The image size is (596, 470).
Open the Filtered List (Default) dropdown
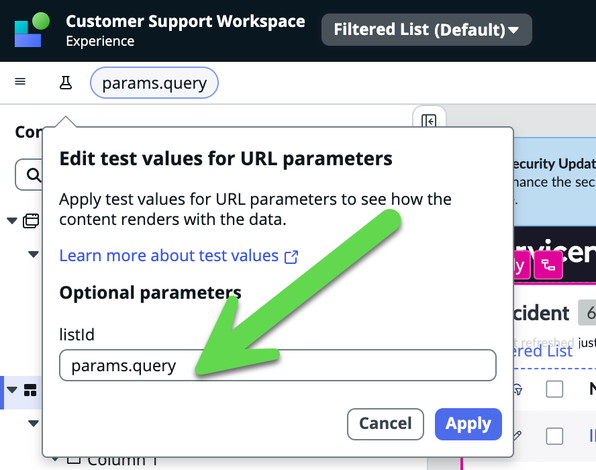click(x=426, y=30)
